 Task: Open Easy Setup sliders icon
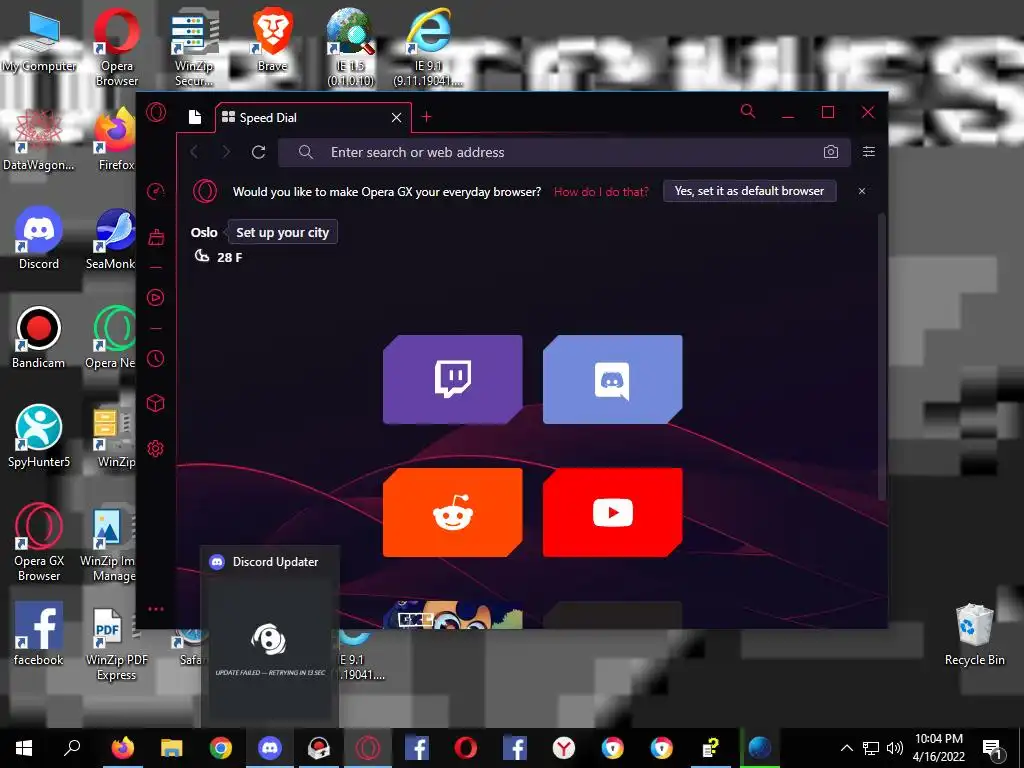click(x=869, y=152)
